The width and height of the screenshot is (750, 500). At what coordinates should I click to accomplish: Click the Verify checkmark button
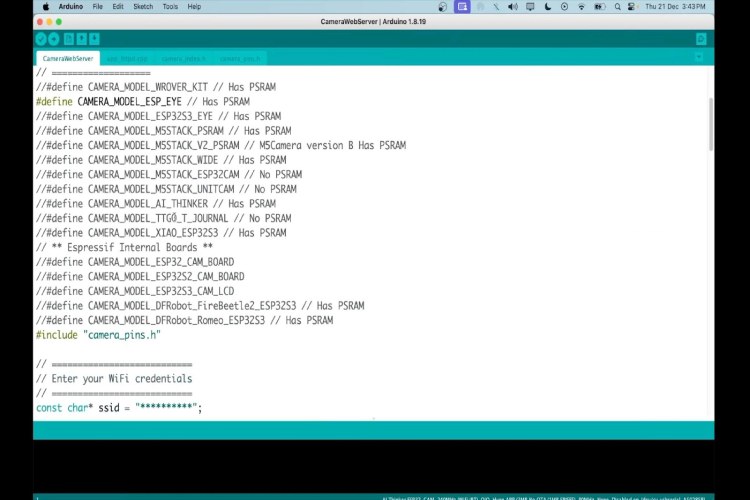click(x=41, y=39)
